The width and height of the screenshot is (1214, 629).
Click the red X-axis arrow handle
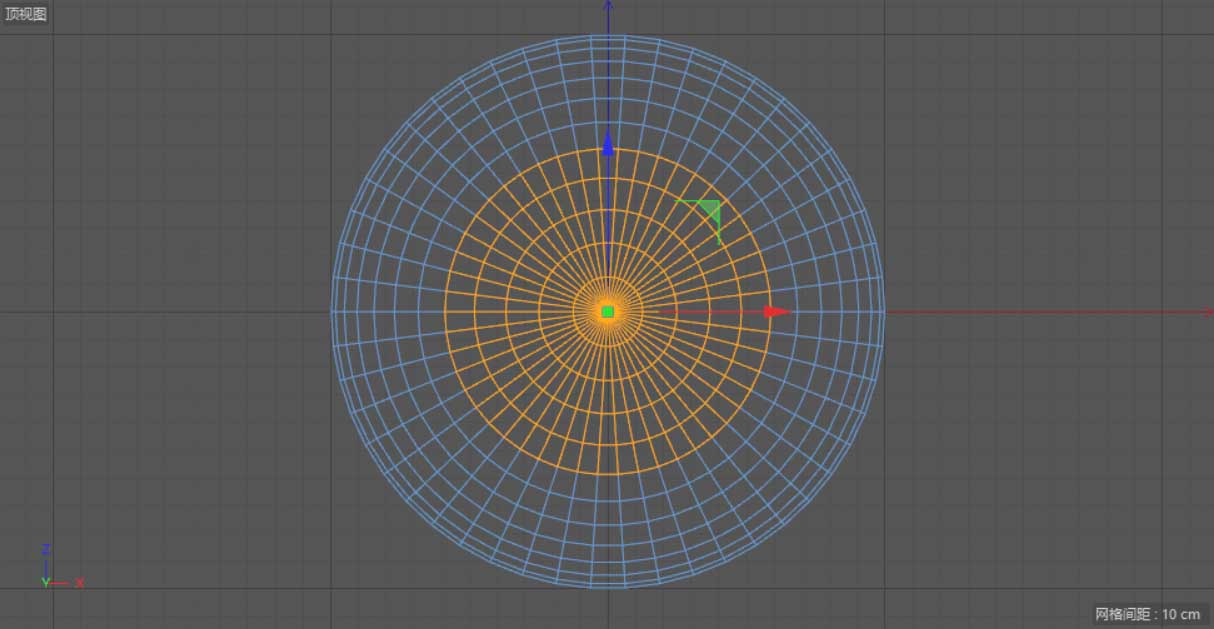click(777, 312)
